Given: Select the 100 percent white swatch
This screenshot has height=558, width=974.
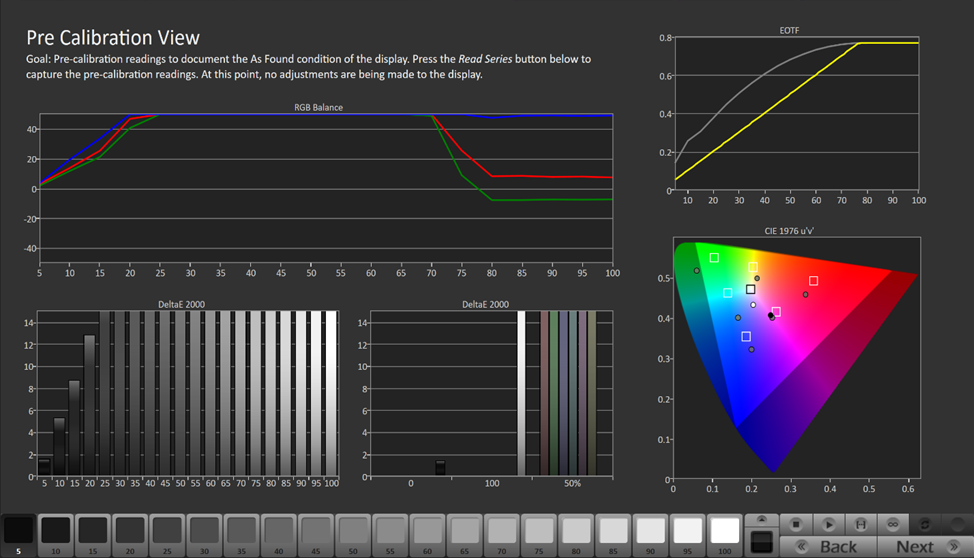Looking at the screenshot, I should (725, 535).
